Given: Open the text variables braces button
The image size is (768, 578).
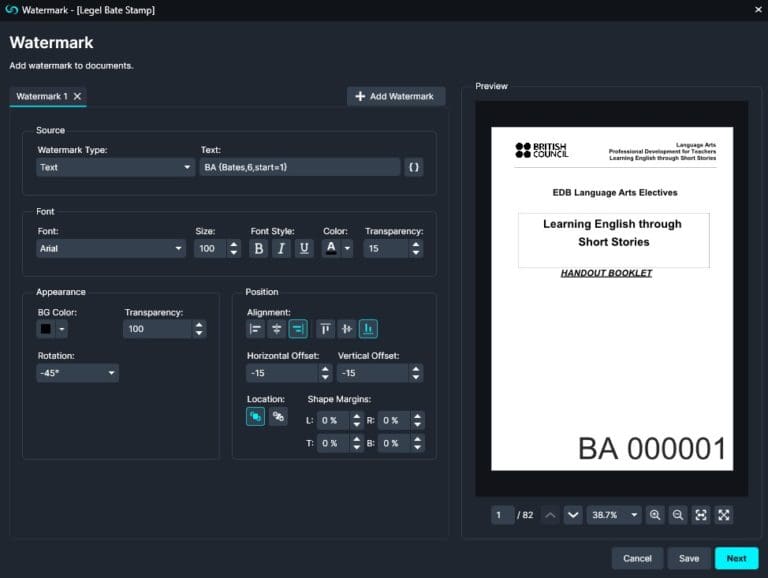Looking at the screenshot, I should click(x=414, y=168).
